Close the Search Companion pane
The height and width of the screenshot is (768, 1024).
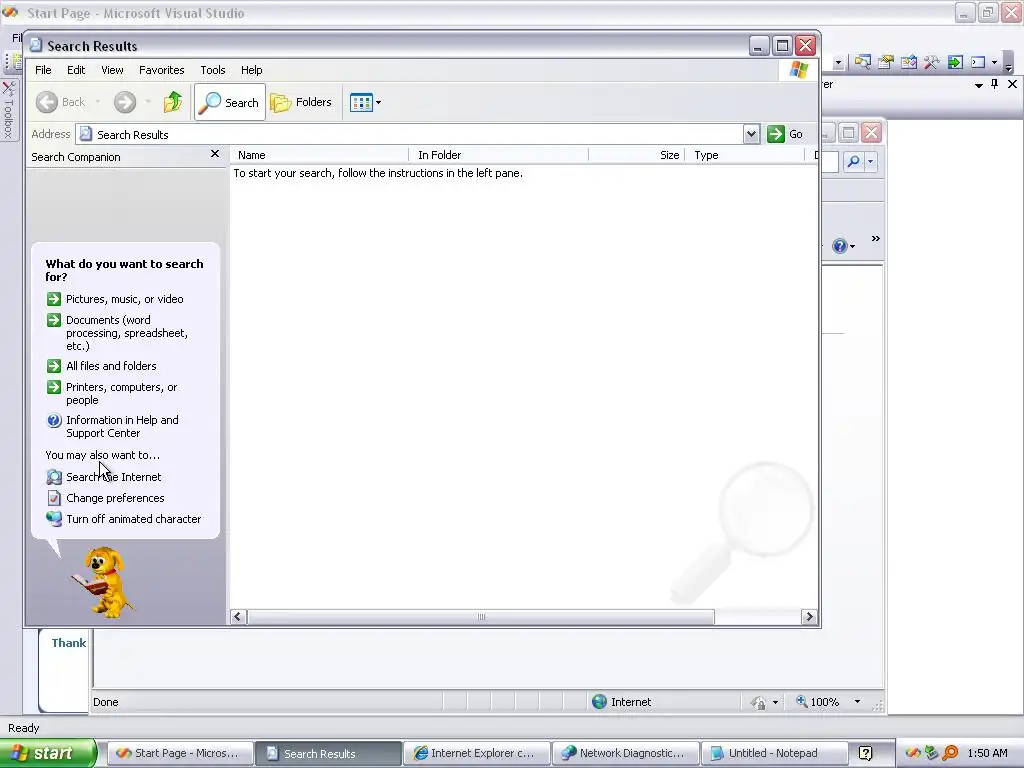pyautogui.click(x=215, y=154)
